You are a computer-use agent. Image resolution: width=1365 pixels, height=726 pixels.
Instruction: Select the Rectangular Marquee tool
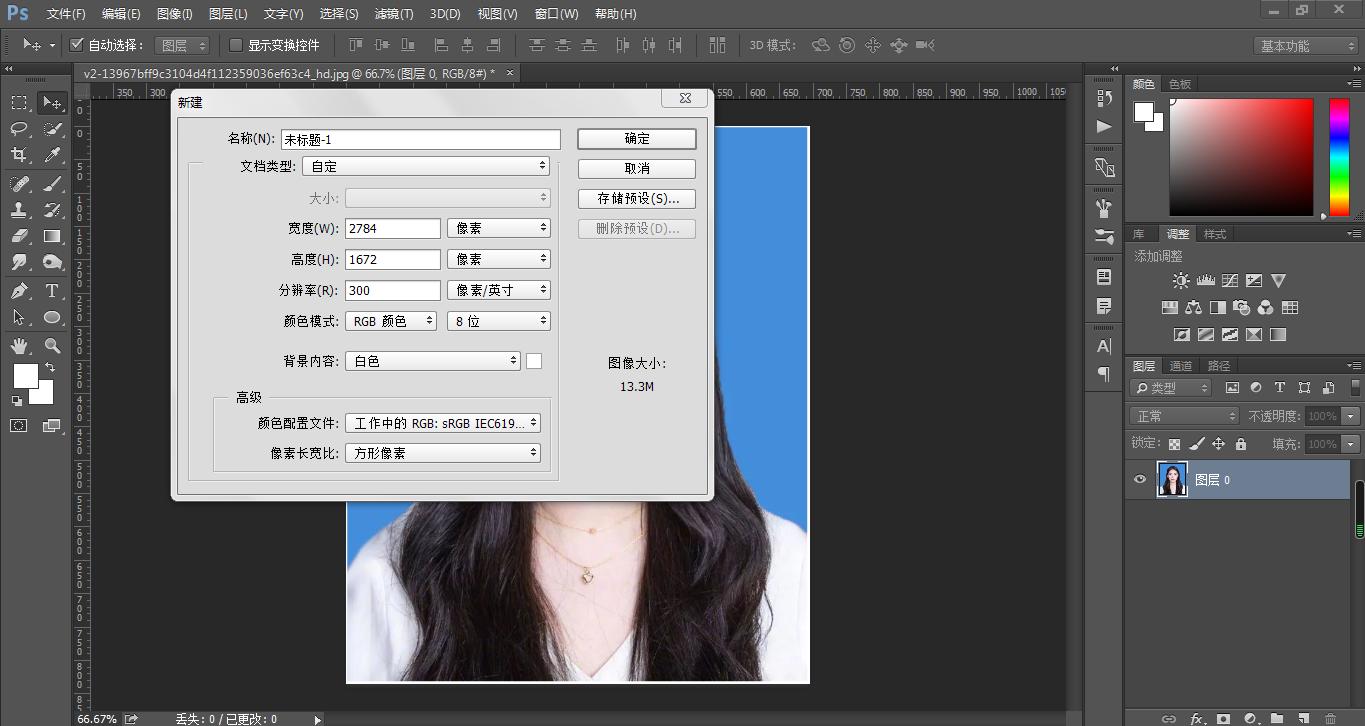(19, 102)
